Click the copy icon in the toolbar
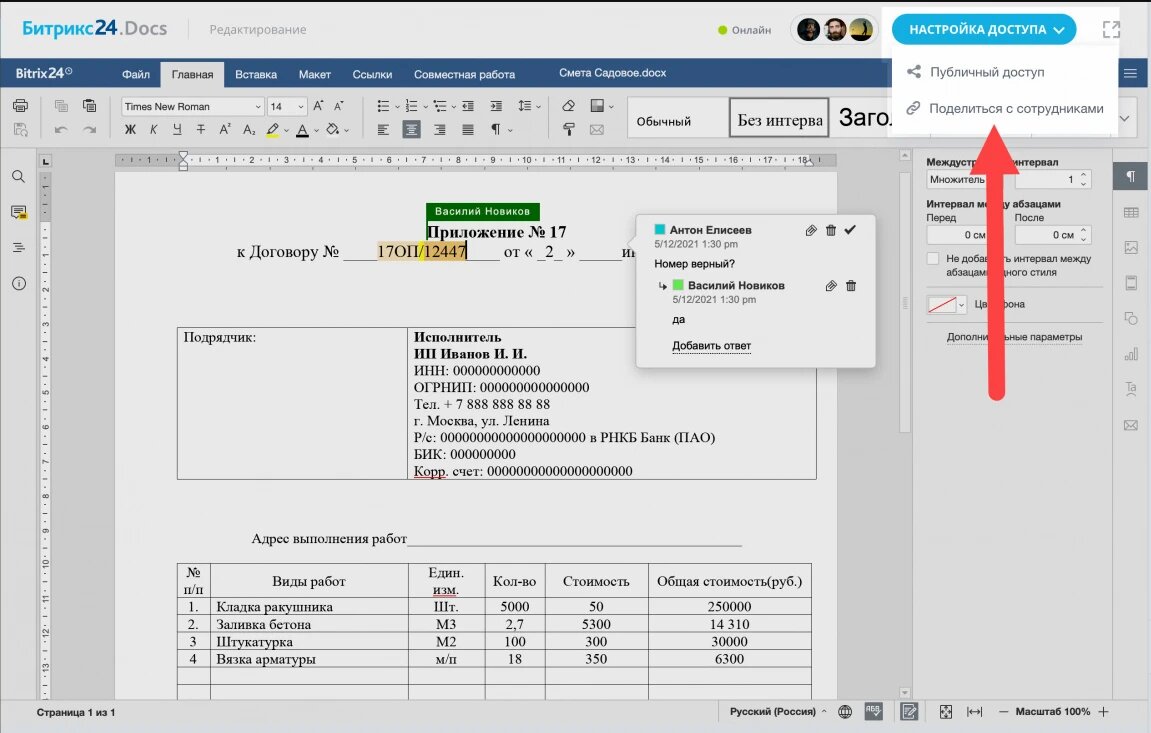 61,106
